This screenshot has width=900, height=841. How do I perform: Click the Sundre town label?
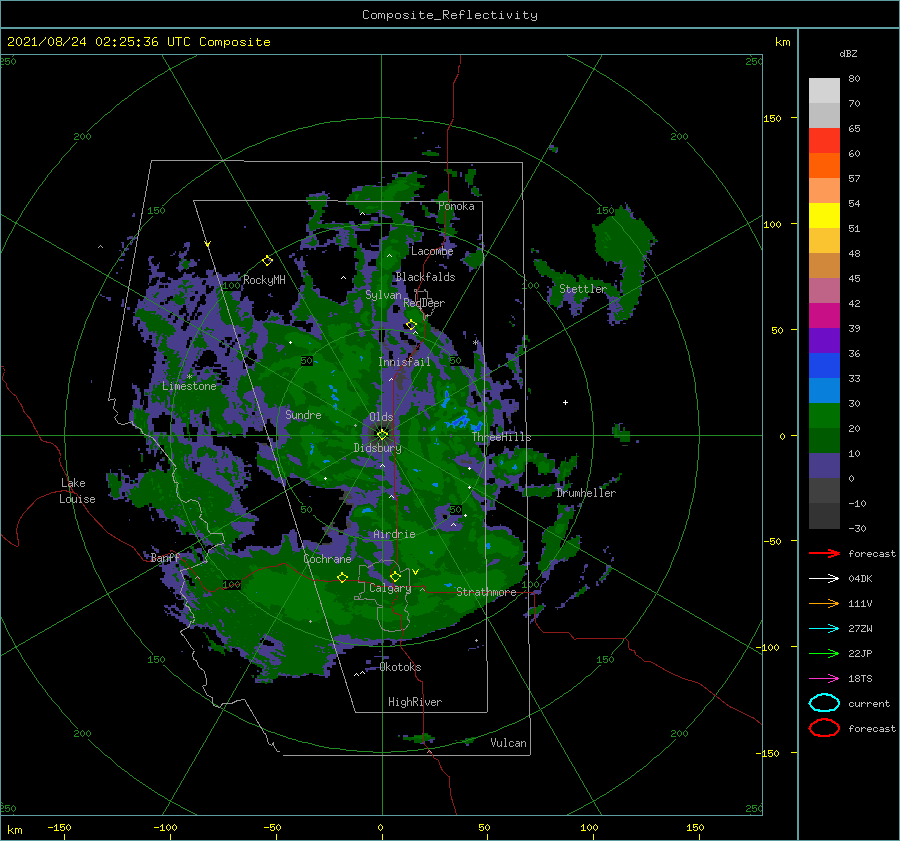303,415
